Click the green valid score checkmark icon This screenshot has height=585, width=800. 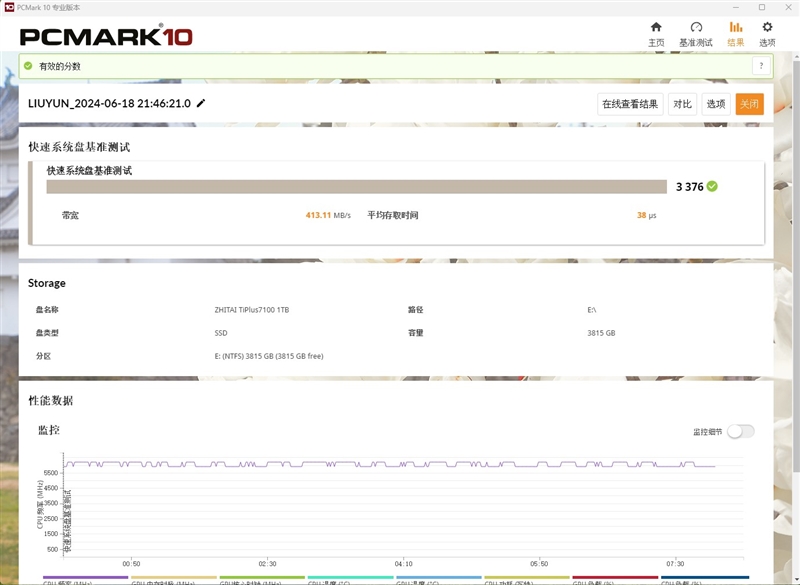[28, 66]
